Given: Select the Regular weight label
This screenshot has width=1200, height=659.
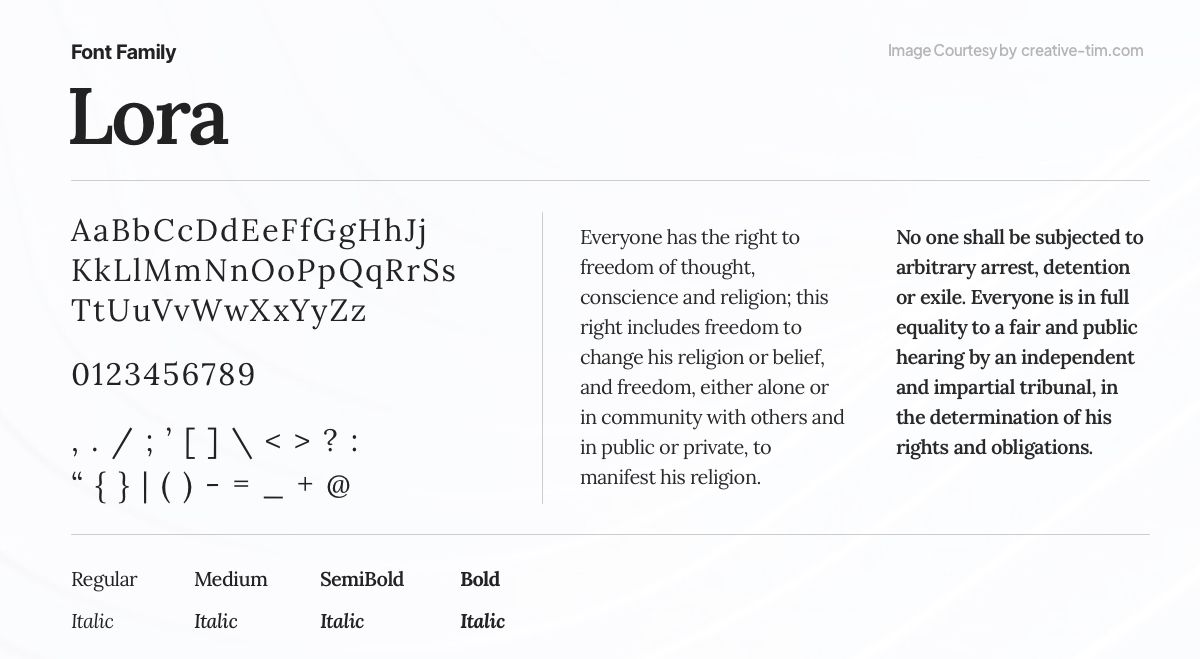Looking at the screenshot, I should (104, 579).
